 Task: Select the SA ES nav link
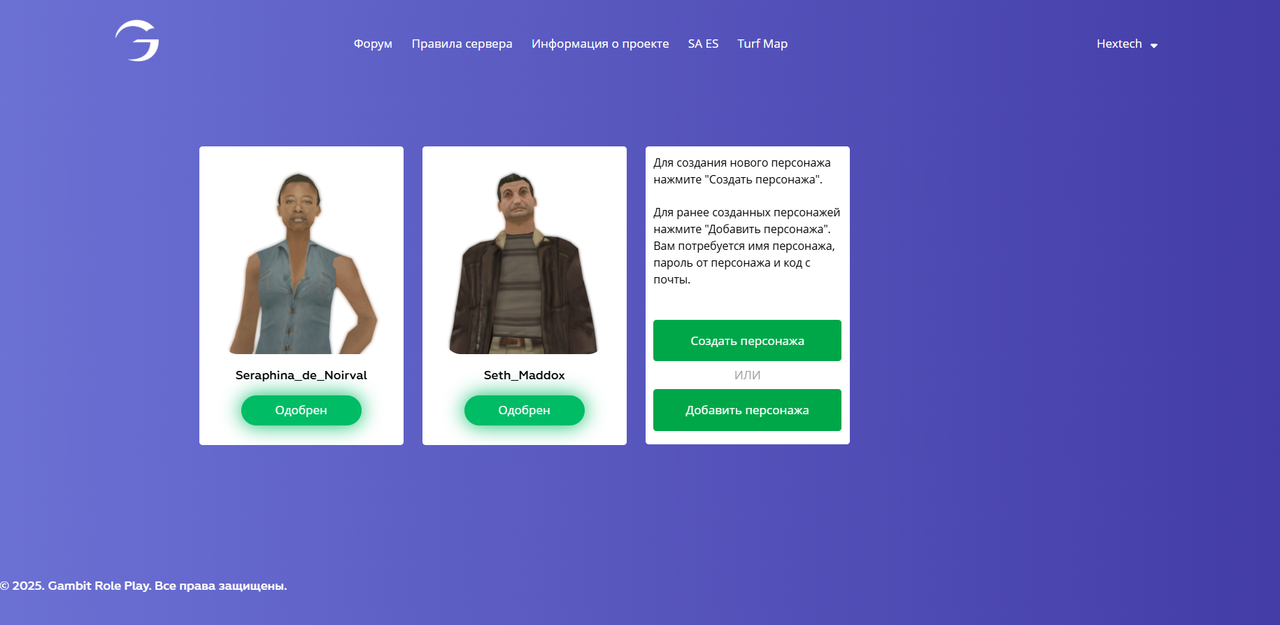[703, 44]
